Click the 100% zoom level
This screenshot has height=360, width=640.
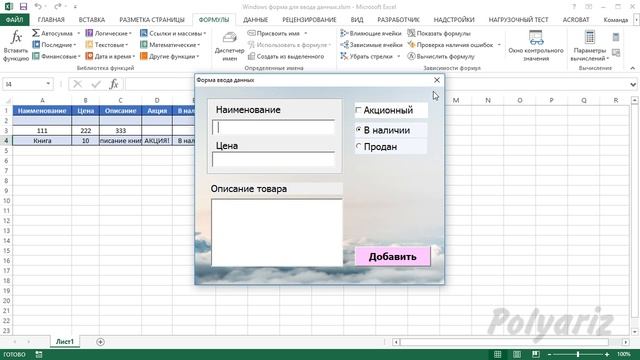point(624,354)
